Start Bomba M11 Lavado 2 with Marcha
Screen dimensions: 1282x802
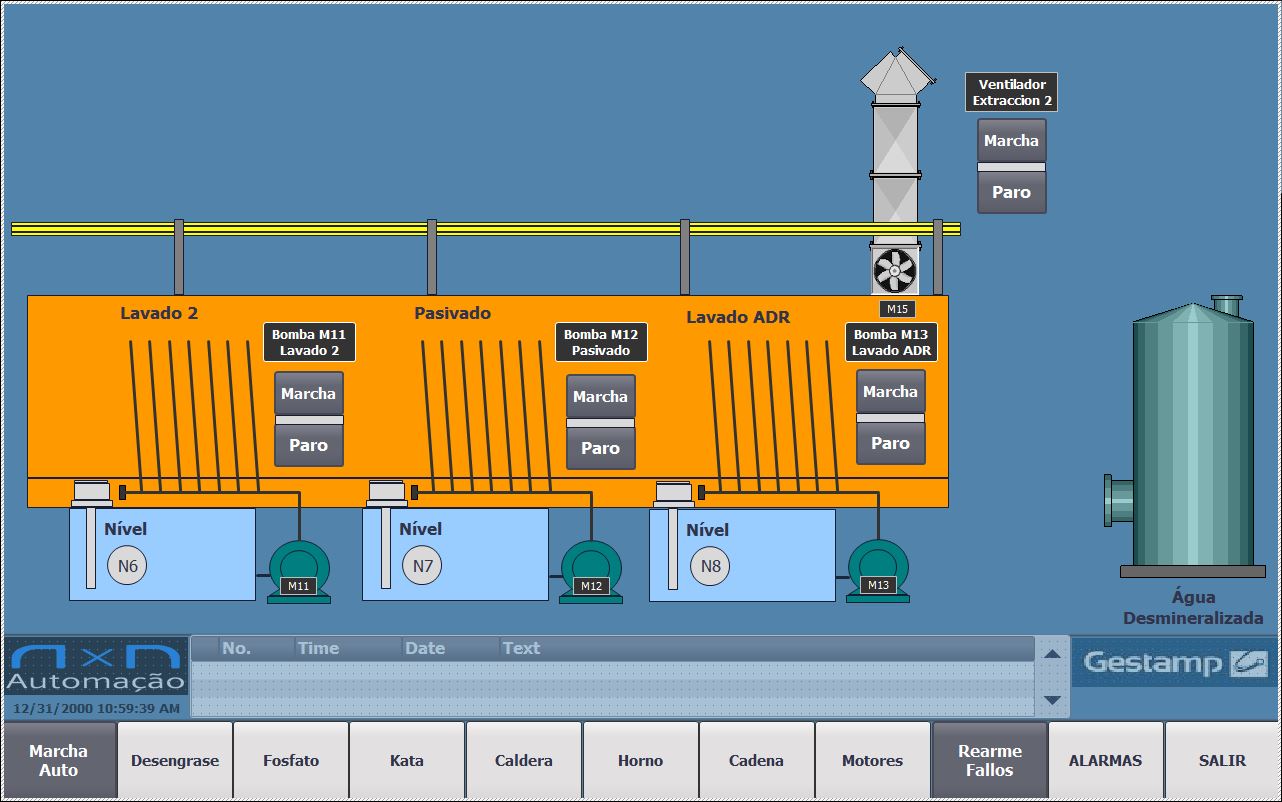coord(308,394)
